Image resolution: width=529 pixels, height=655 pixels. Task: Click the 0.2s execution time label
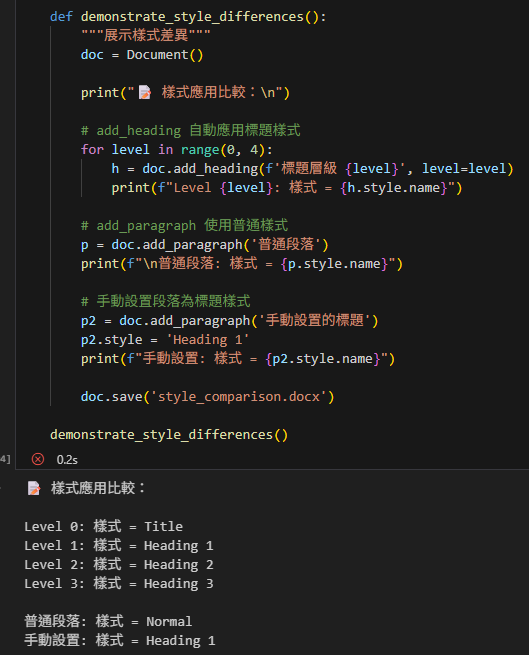point(67,460)
